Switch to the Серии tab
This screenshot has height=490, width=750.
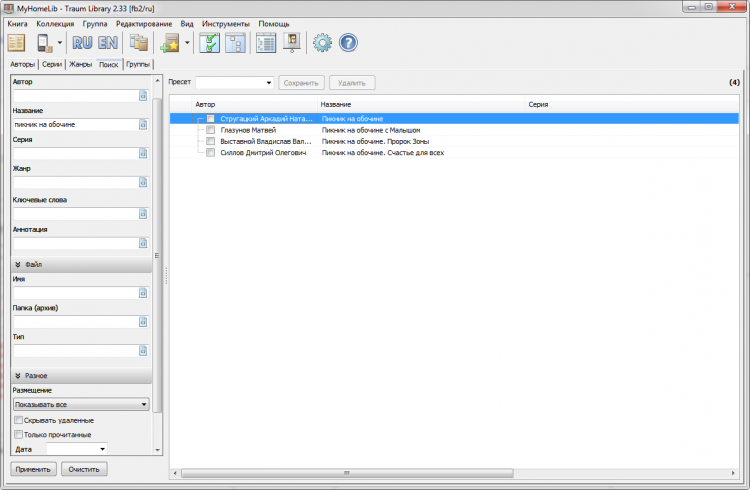click(52, 64)
